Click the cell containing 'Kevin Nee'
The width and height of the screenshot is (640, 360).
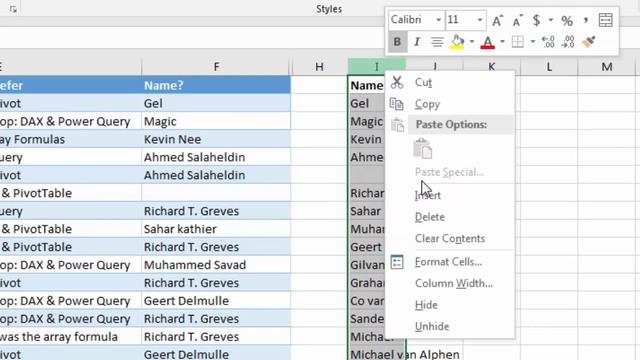click(216, 139)
